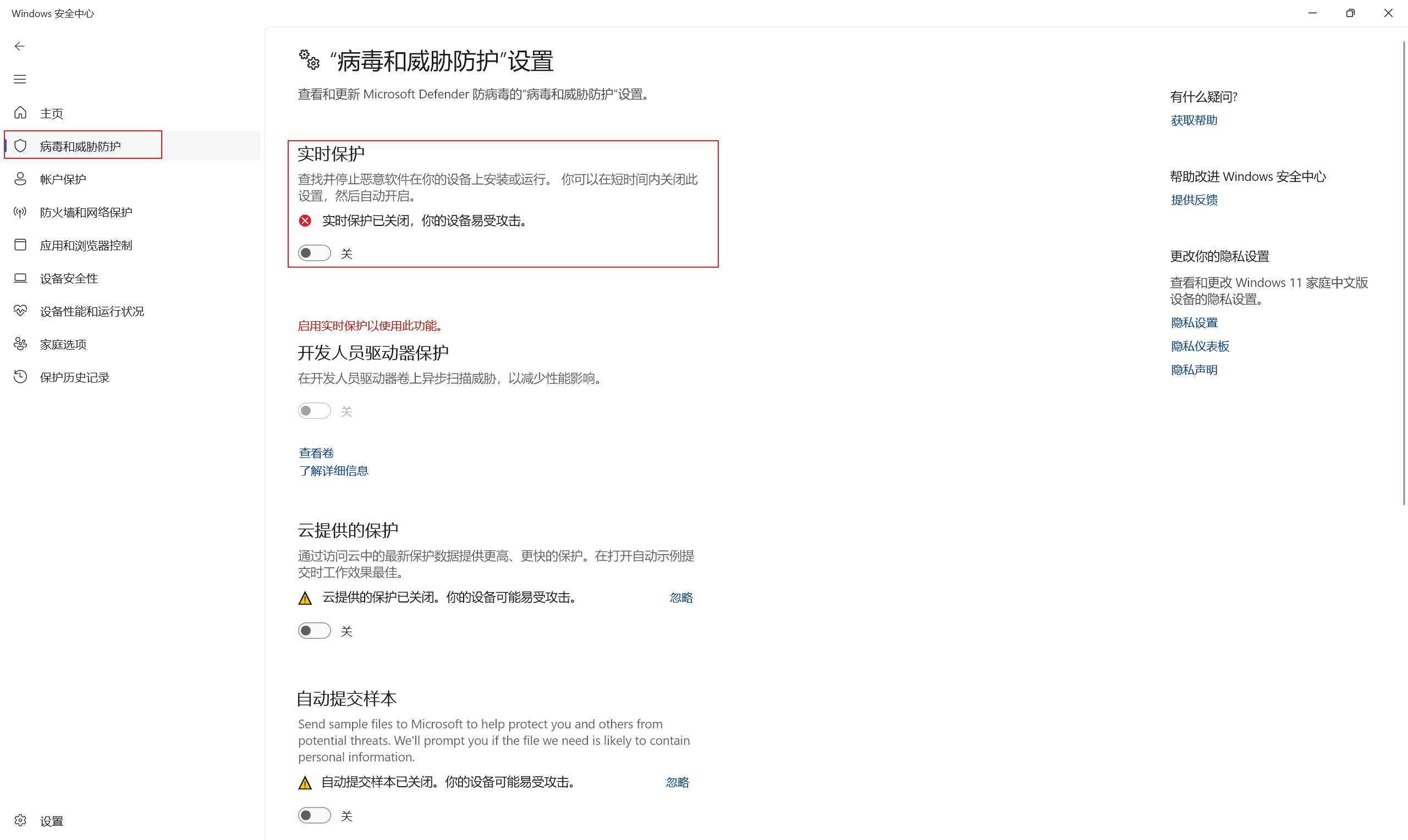
Task: Select 病毒和威胁防护 in the sidebar
Action: point(133,146)
